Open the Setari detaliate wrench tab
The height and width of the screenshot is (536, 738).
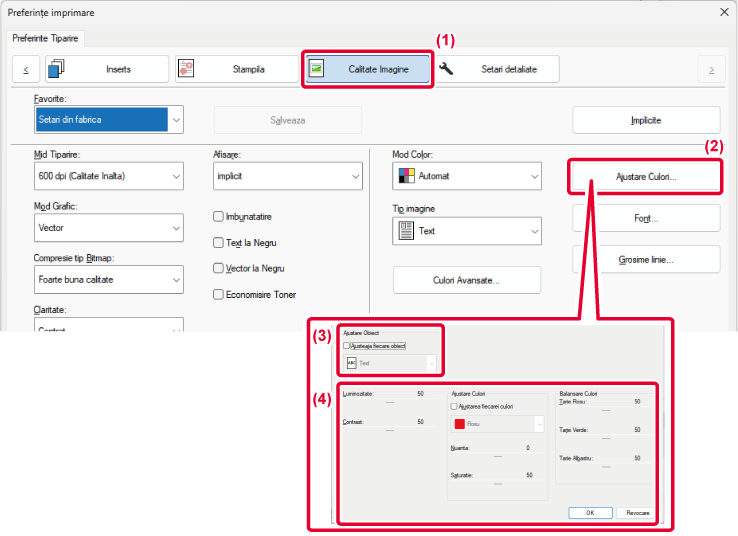(x=494, y=69)
